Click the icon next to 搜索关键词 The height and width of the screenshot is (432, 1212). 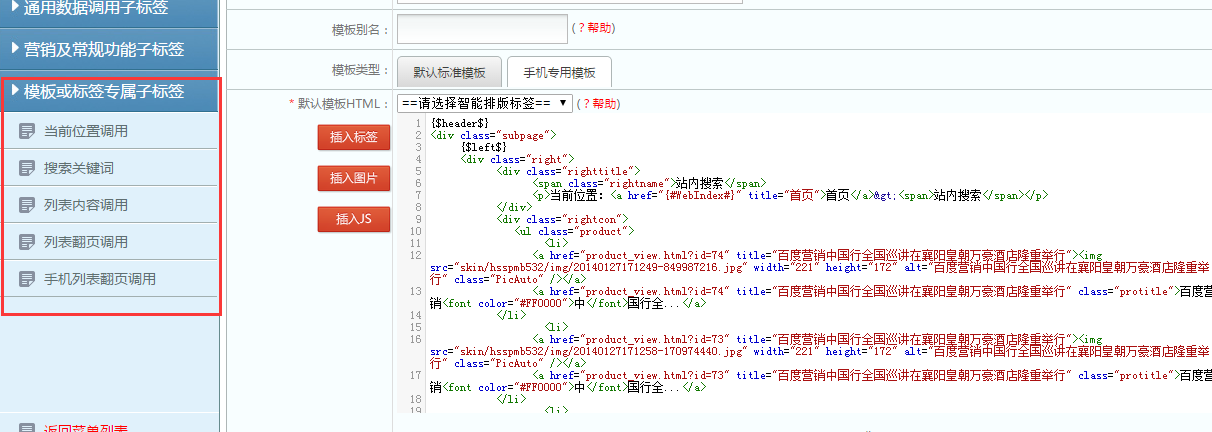tap(27, 168)
